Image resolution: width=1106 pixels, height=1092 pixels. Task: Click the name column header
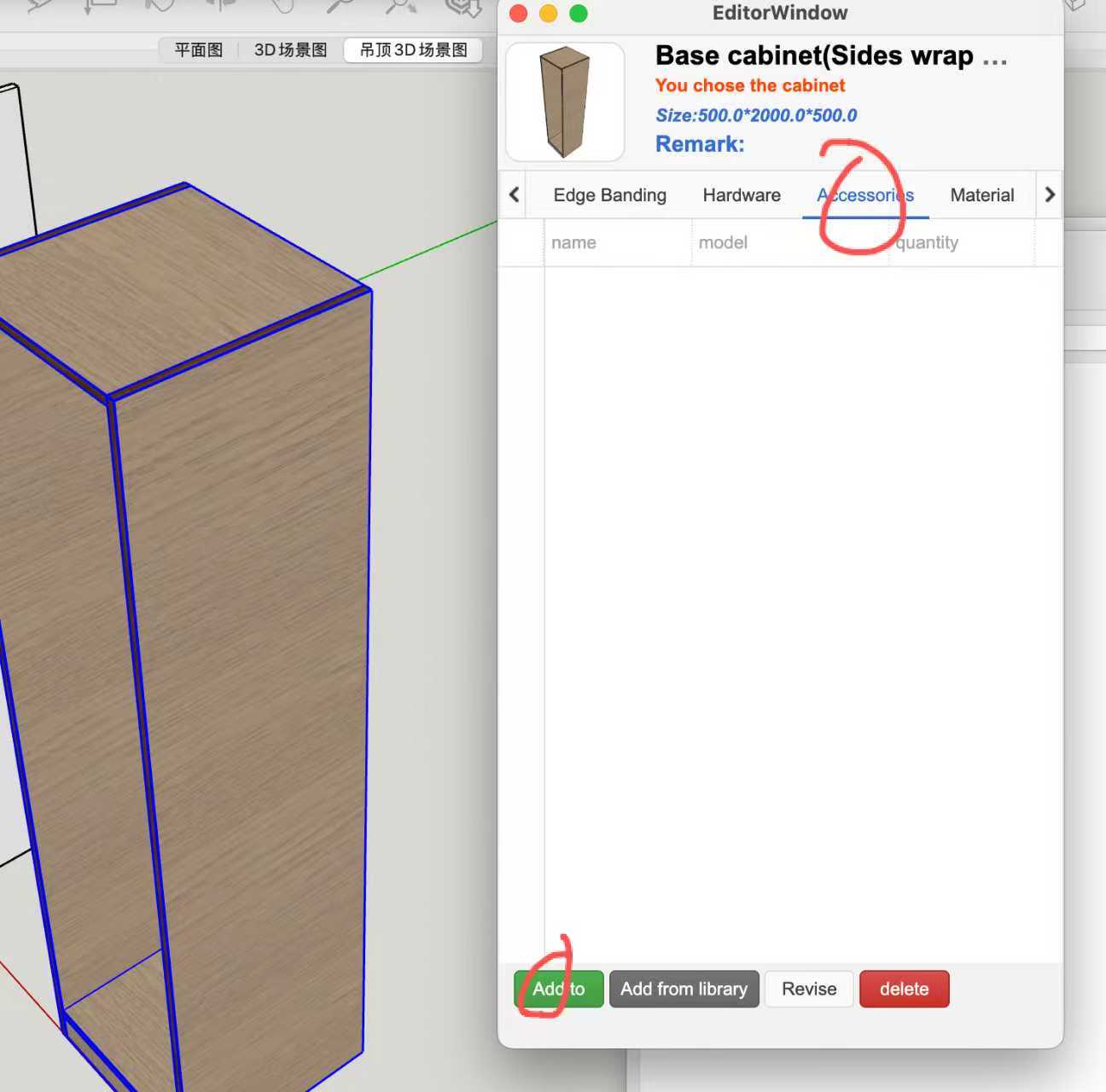click(573, 243)
